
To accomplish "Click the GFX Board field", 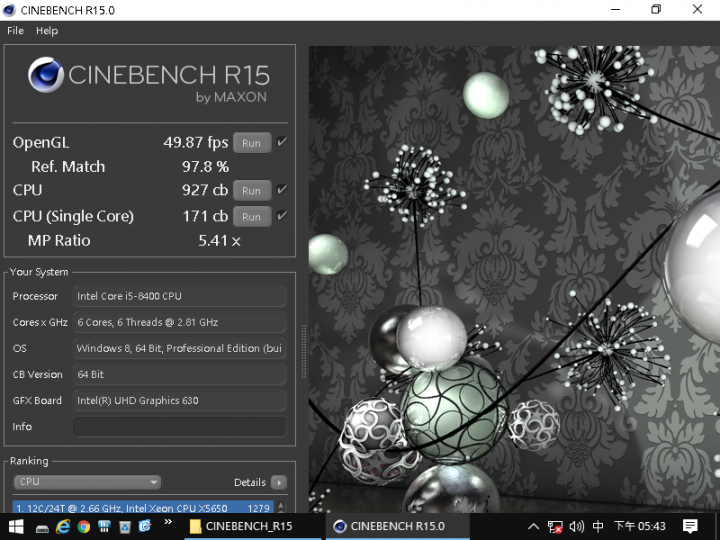I will click(180, 400).
